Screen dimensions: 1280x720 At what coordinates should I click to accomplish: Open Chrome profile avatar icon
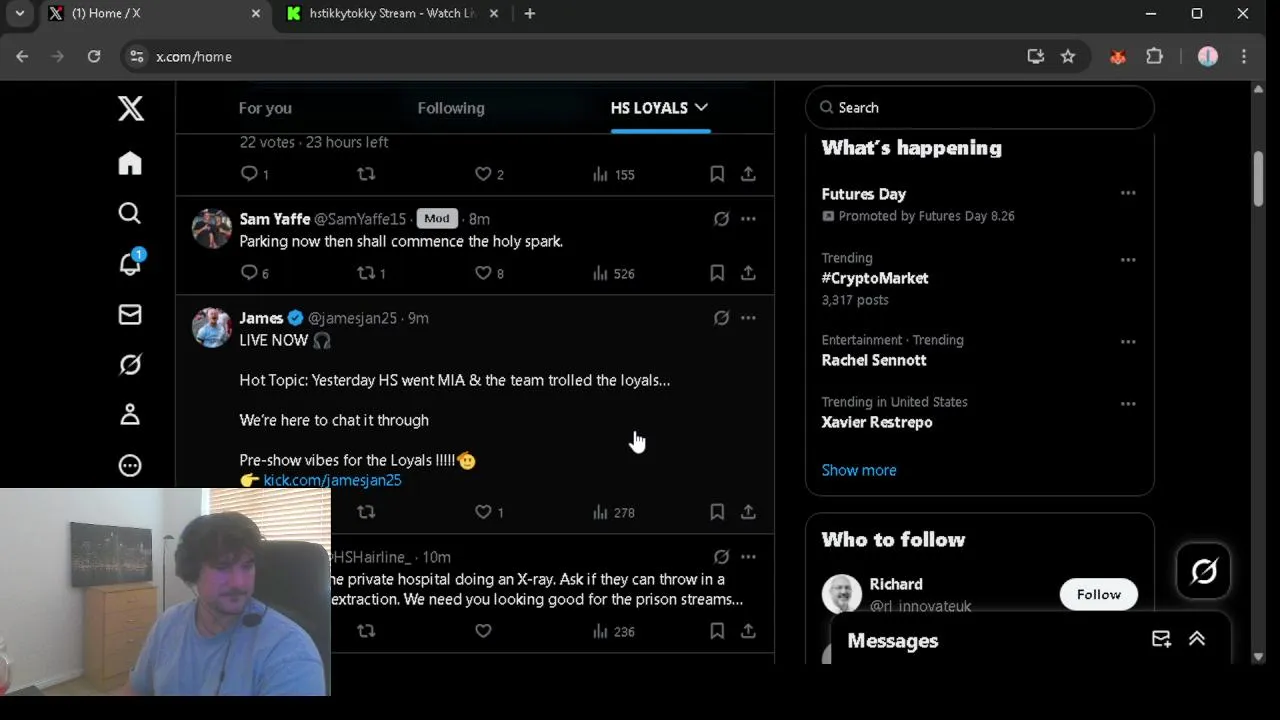tap(1208, 57)
